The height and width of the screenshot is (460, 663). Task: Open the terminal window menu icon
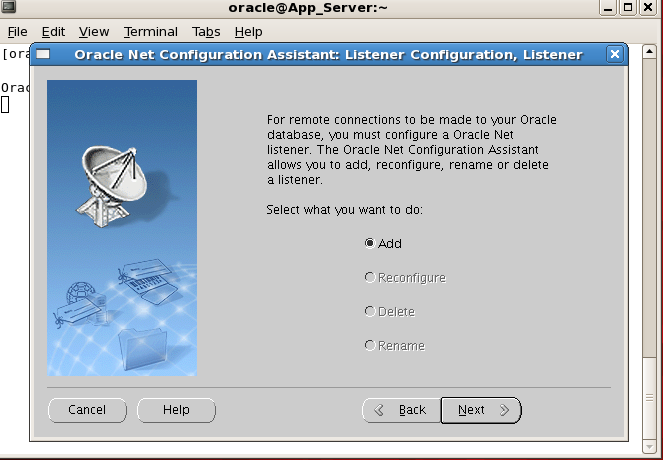9,8
